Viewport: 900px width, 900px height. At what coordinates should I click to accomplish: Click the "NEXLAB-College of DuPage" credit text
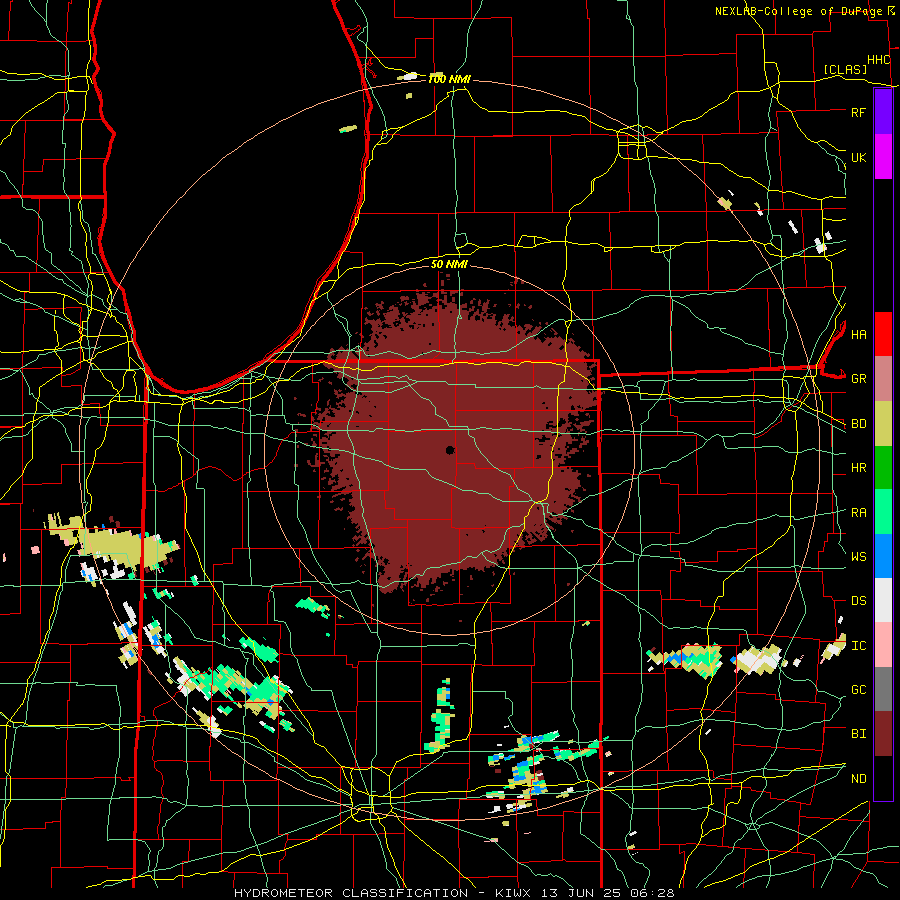click(x=798, y=11)
